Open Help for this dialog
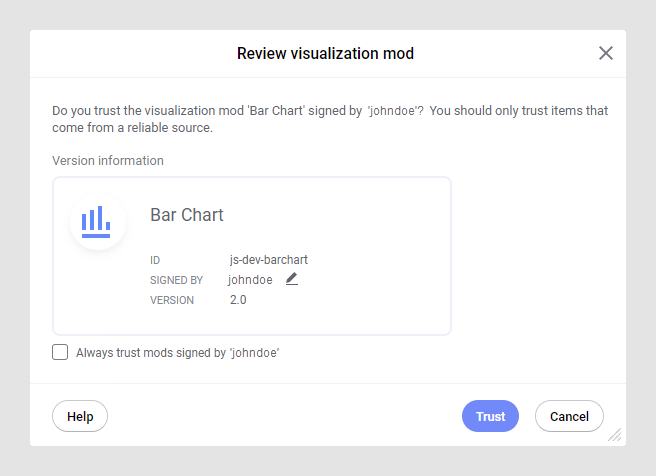 [x=80, y=416]
